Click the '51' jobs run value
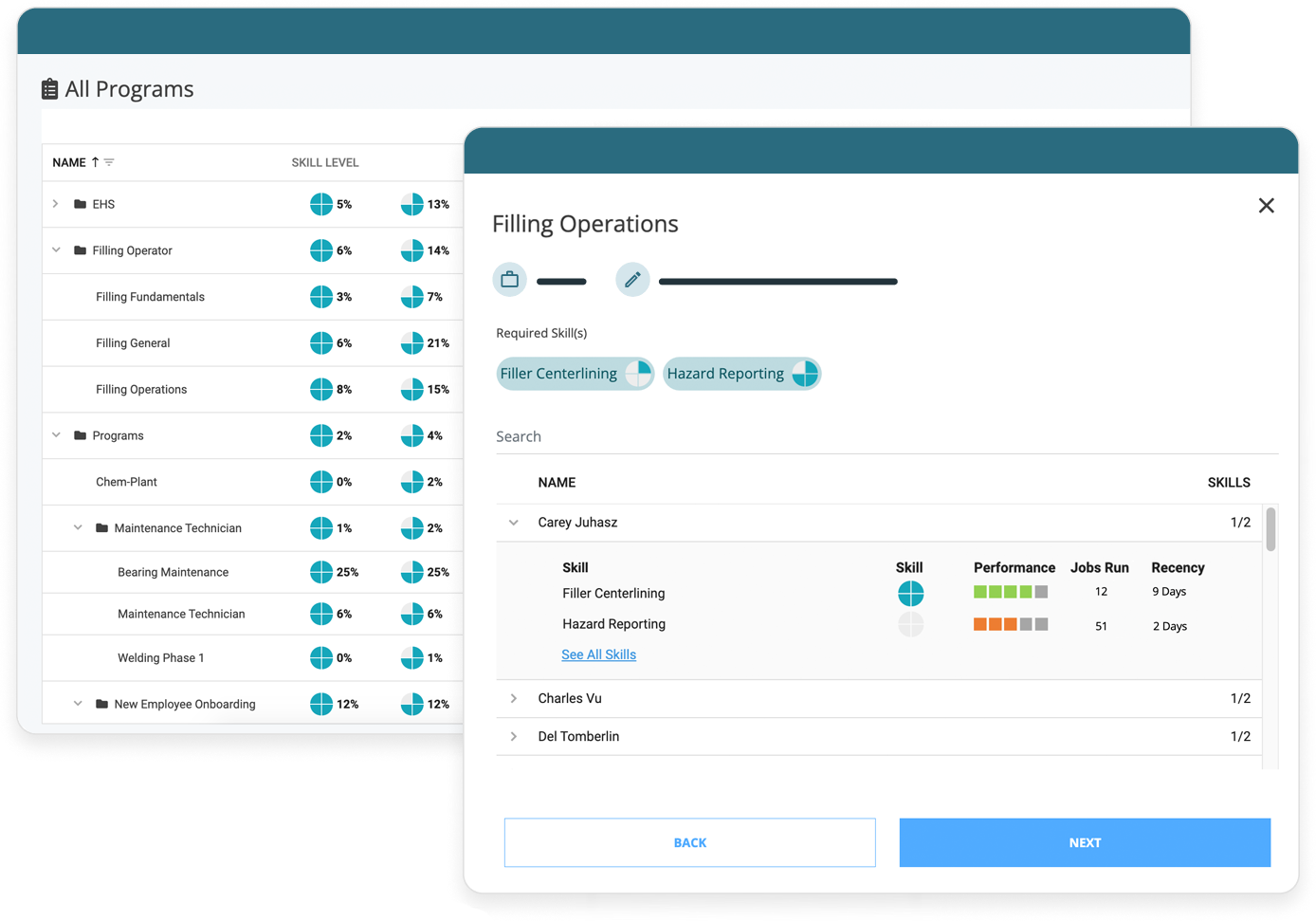 [x=1101, y=626]
